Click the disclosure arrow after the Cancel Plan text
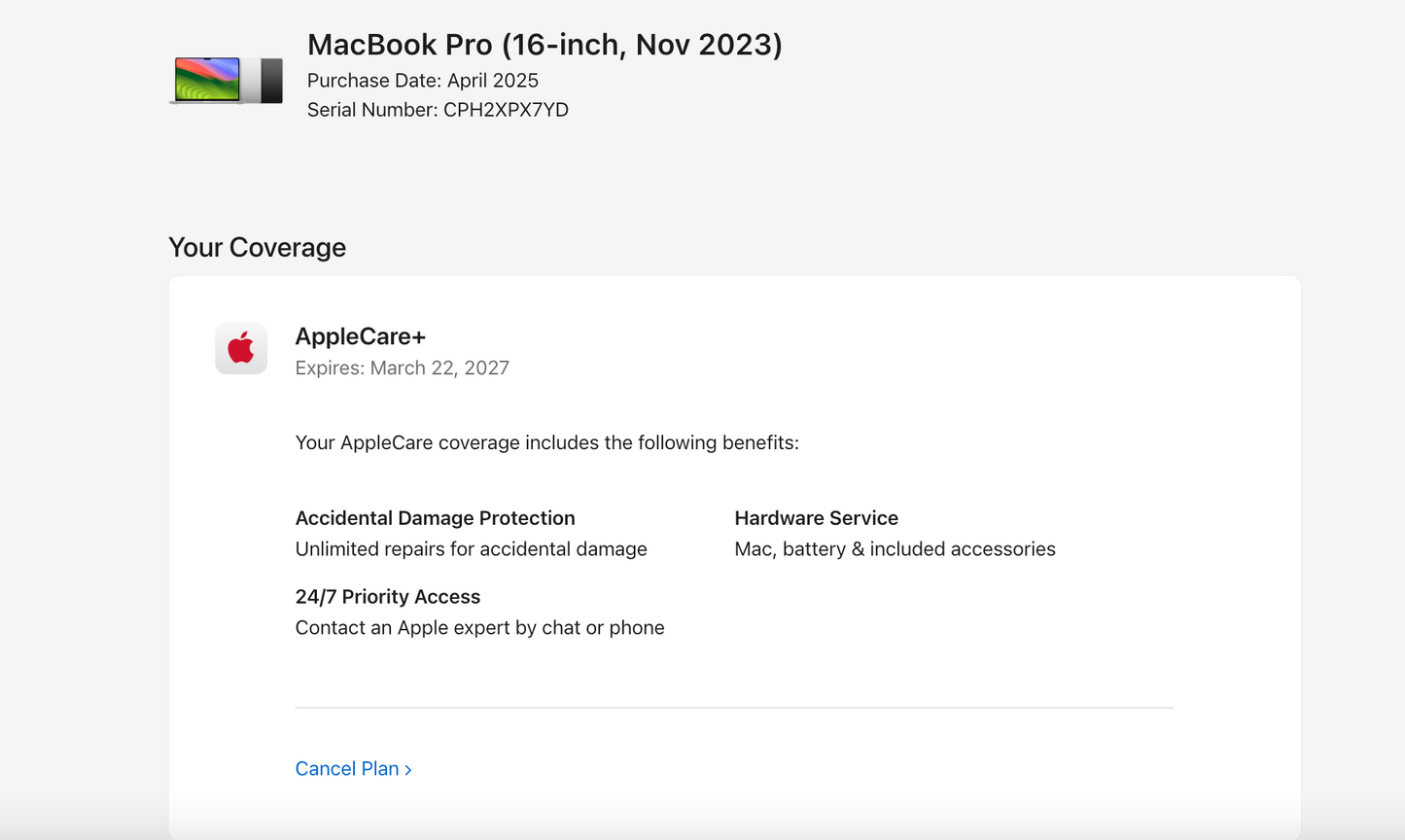The height and width of the screenshot is (840, 1405). tap(407, 769)
